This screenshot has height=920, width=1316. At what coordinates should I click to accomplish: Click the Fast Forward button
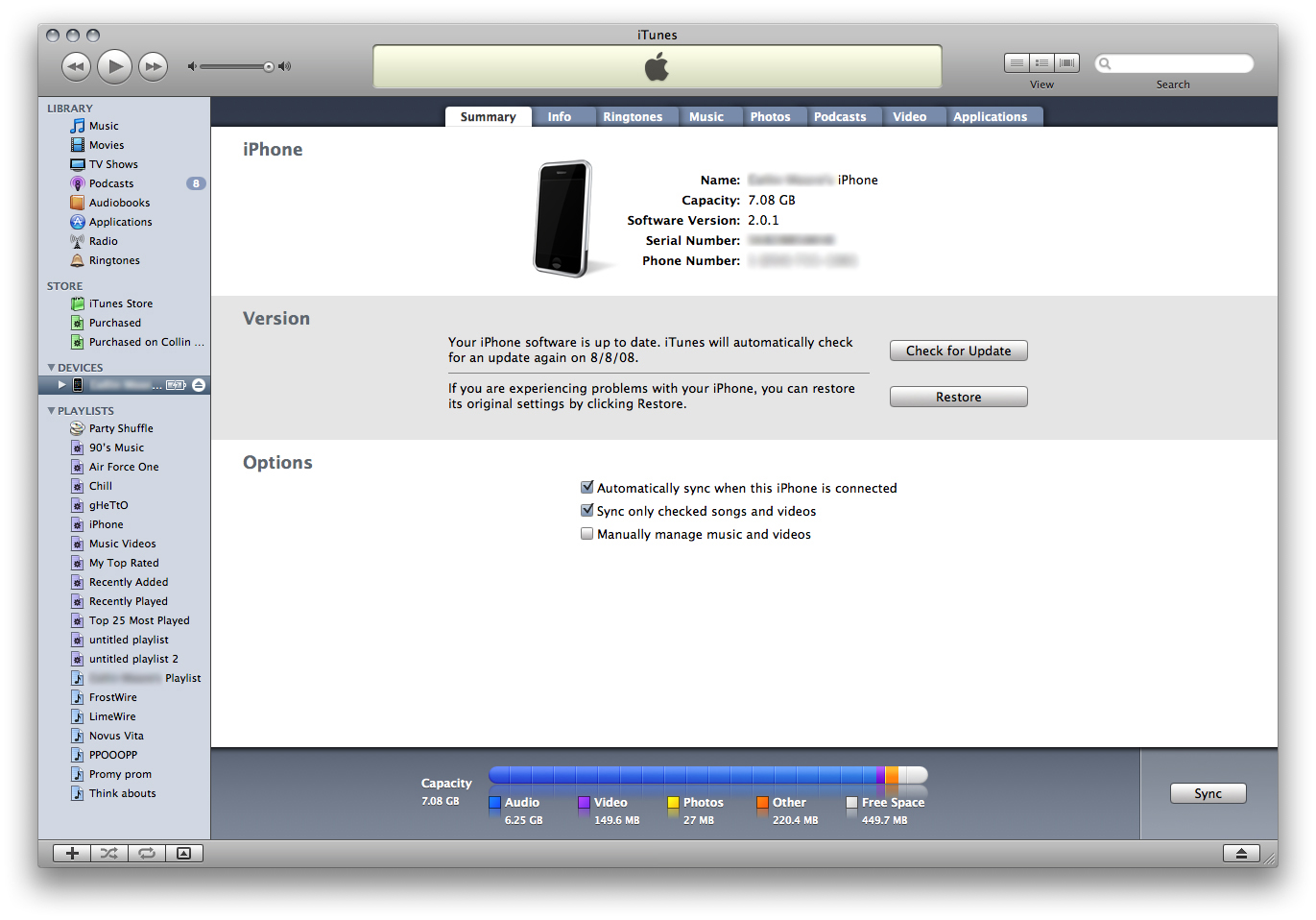click(154, 66)
